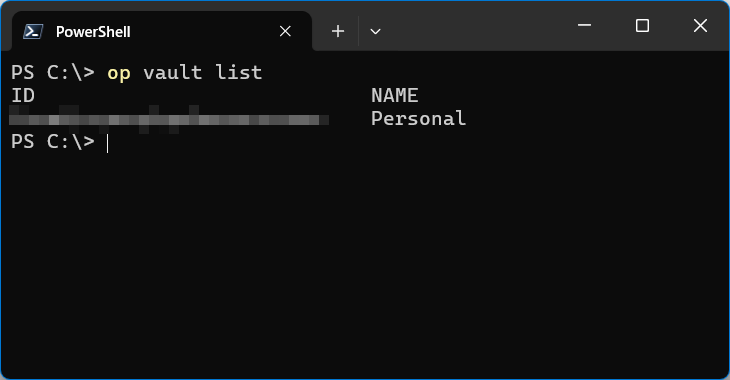Click the empty terminal area below prompt
Screen dimensions: 730x380
pos(365,265)
